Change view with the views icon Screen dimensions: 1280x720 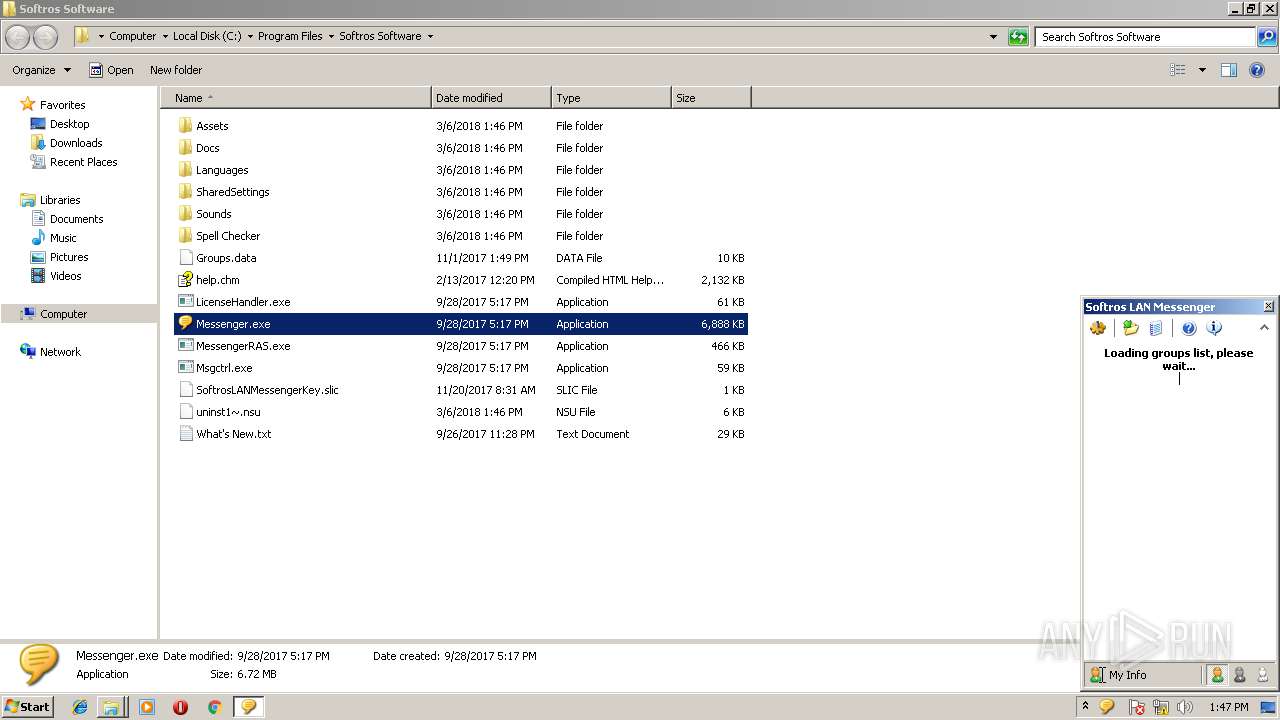point(1178,70)
